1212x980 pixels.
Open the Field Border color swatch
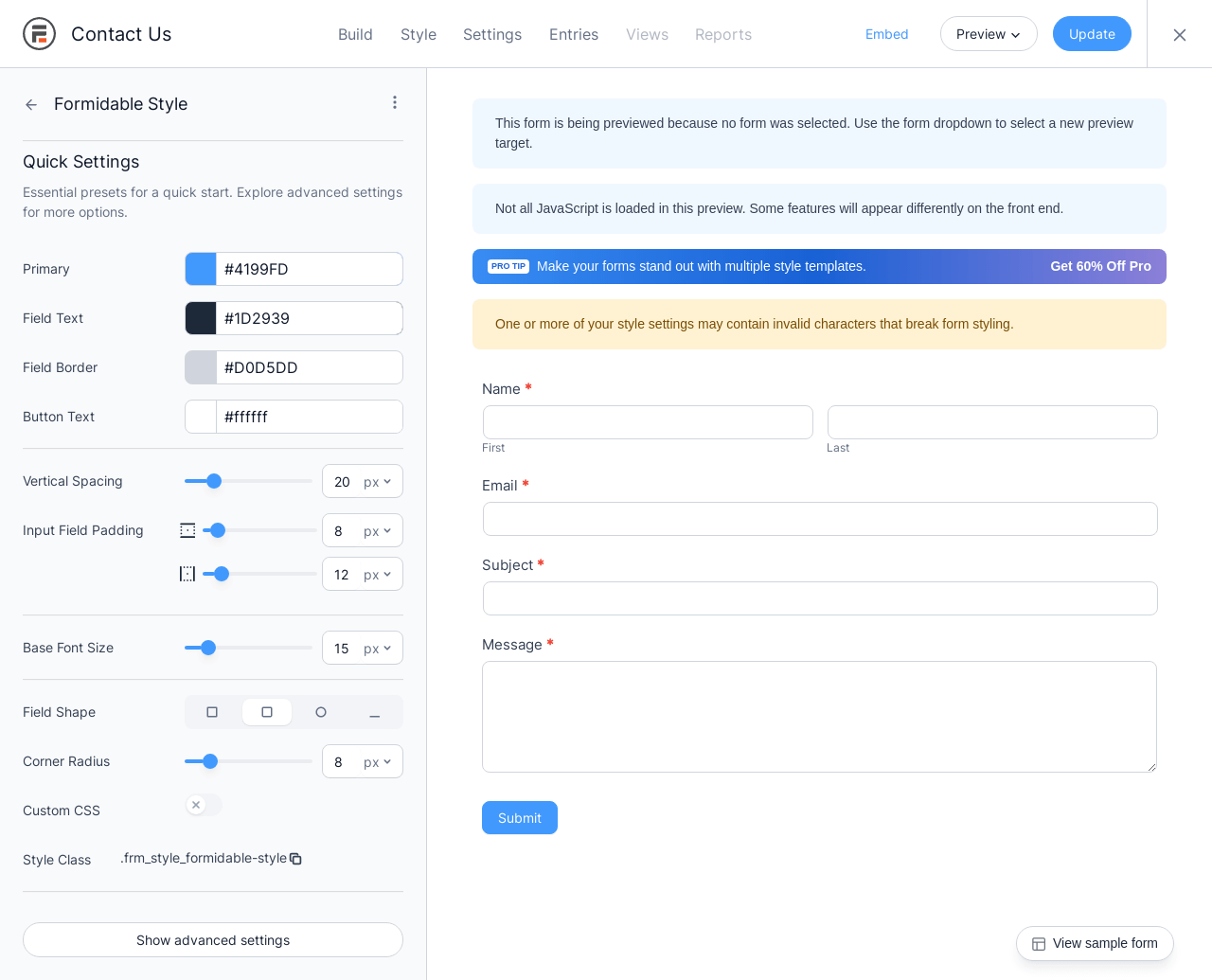[201, 367]
